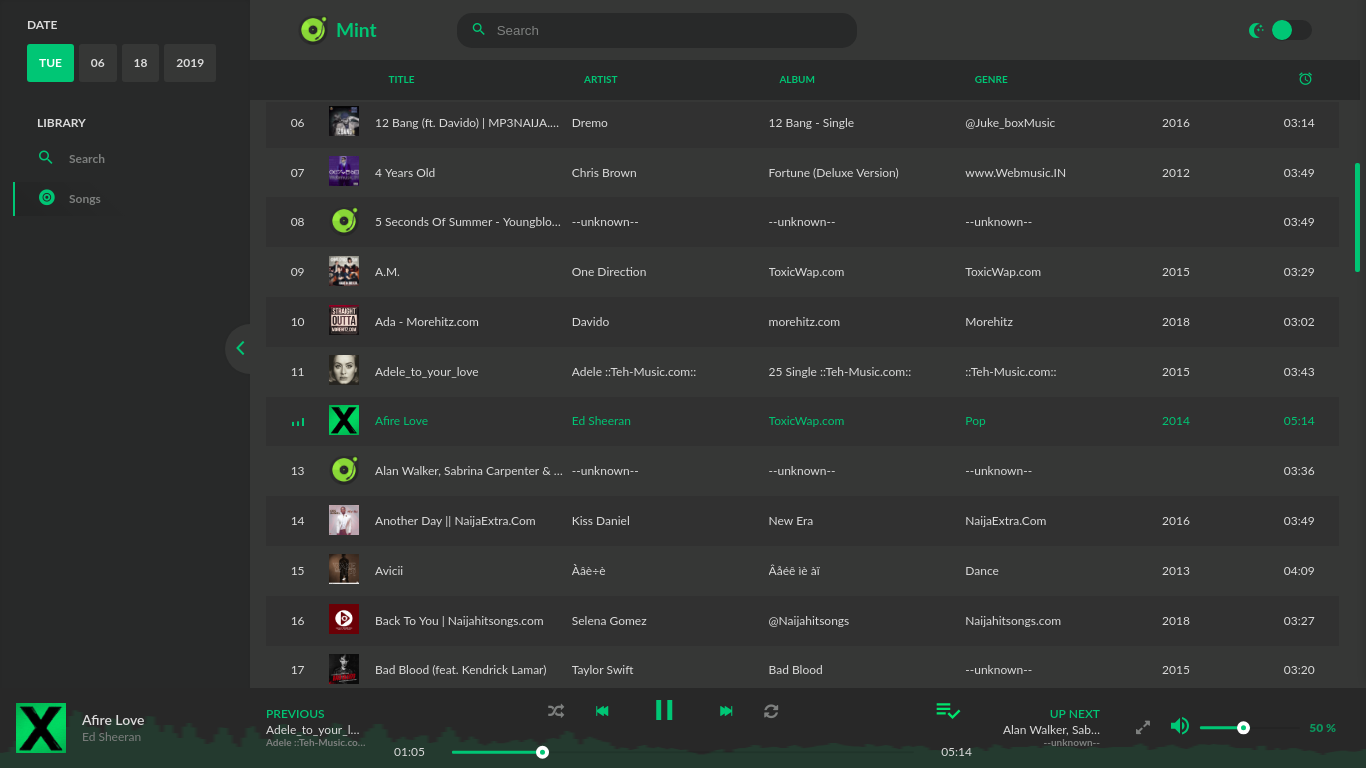The image size is (1366, 768).
Task: Click the Afire Love album art in player bar
Action: pyautogui.click(x=41, y=728)
